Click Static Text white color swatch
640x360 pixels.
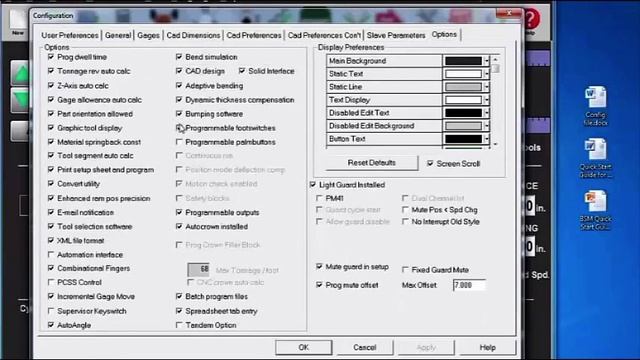pos(463,74)
